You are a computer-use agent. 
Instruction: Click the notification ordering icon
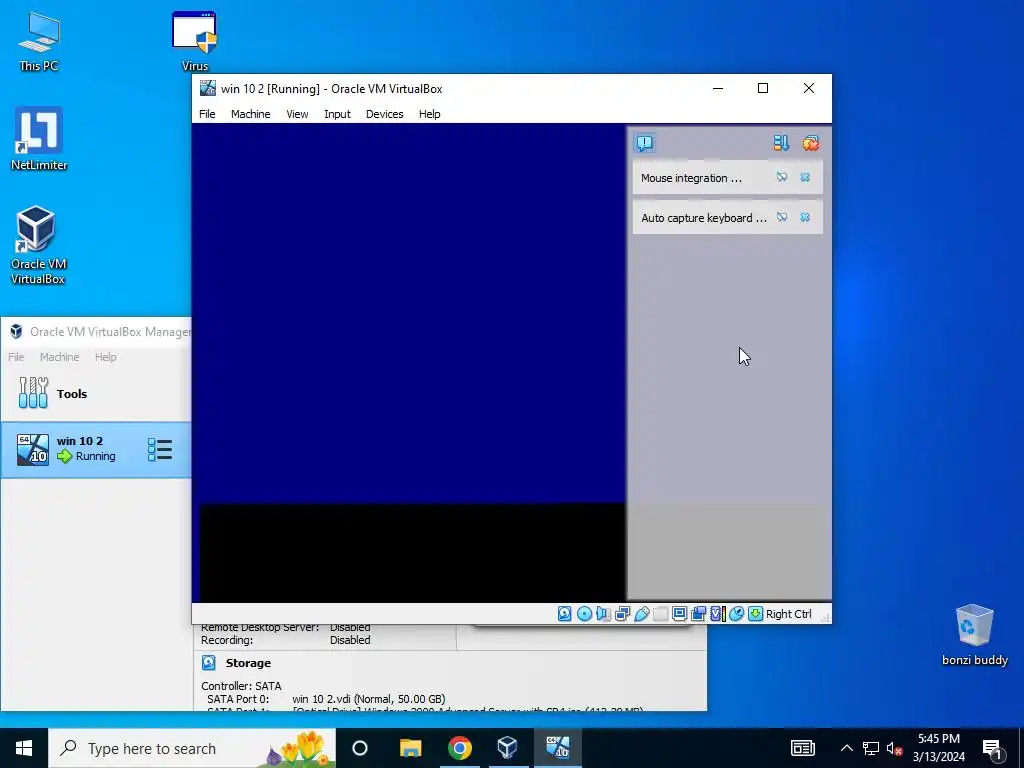click(x=781, y=143)
